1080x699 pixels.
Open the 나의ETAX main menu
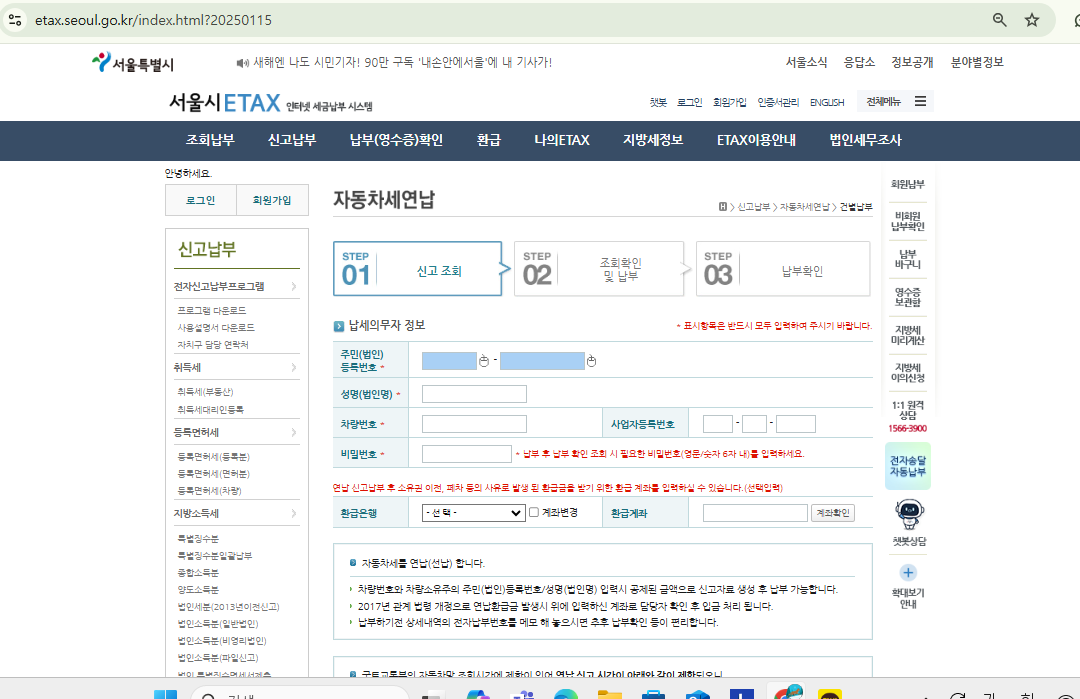[x=562, y=140]
